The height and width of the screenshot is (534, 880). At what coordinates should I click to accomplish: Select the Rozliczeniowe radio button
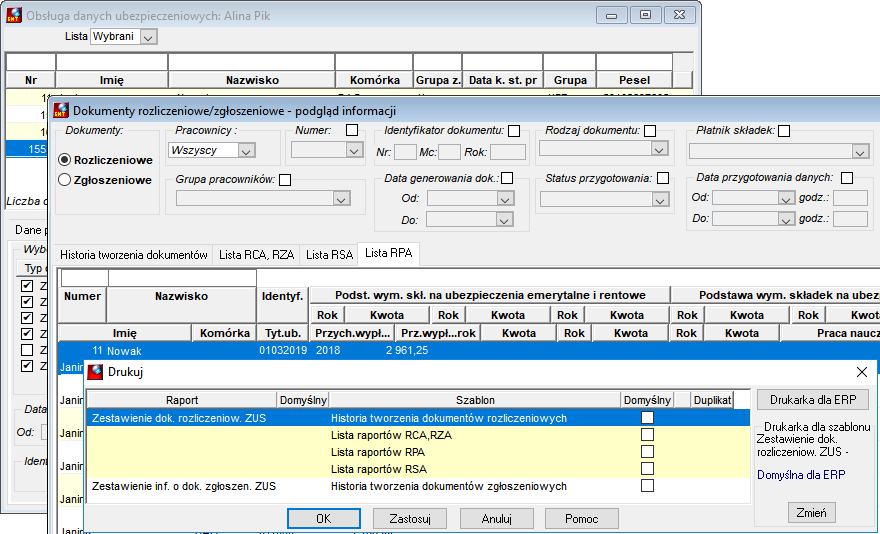coord(65,160)
